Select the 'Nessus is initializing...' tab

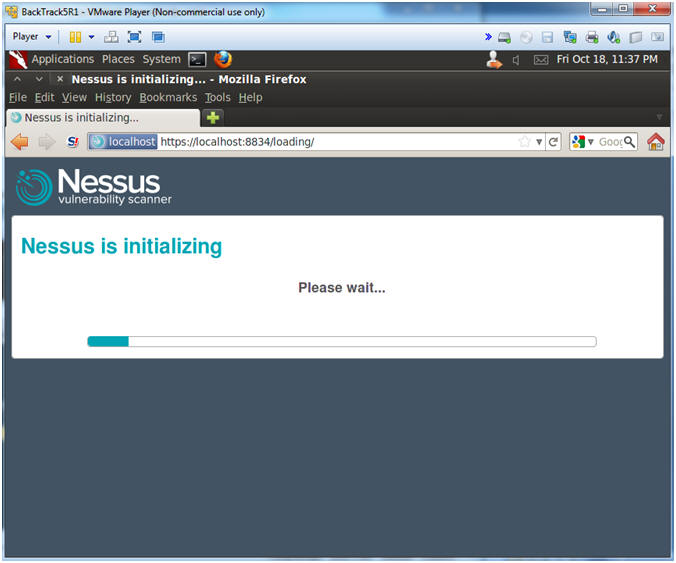point(103,117)
